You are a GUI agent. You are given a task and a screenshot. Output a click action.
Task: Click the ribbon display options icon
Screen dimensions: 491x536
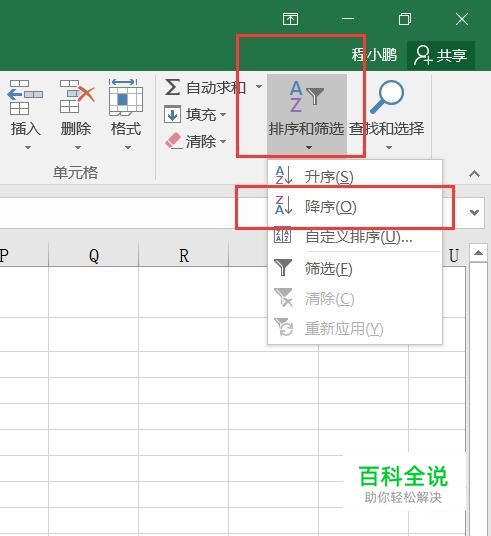point(290,19)
